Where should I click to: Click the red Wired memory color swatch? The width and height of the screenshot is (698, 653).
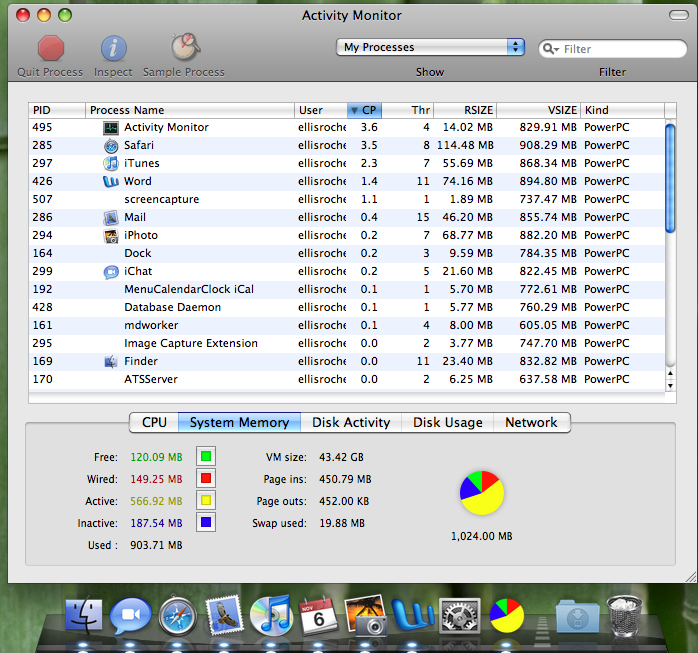[206, 478]
